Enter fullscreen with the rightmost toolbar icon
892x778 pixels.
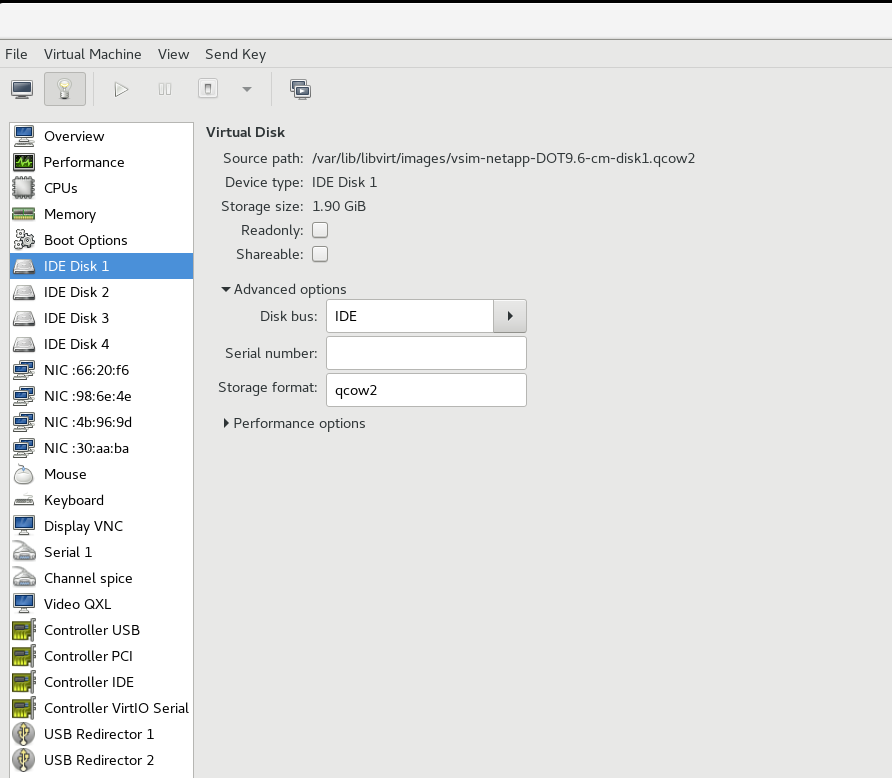coord(300,88)
